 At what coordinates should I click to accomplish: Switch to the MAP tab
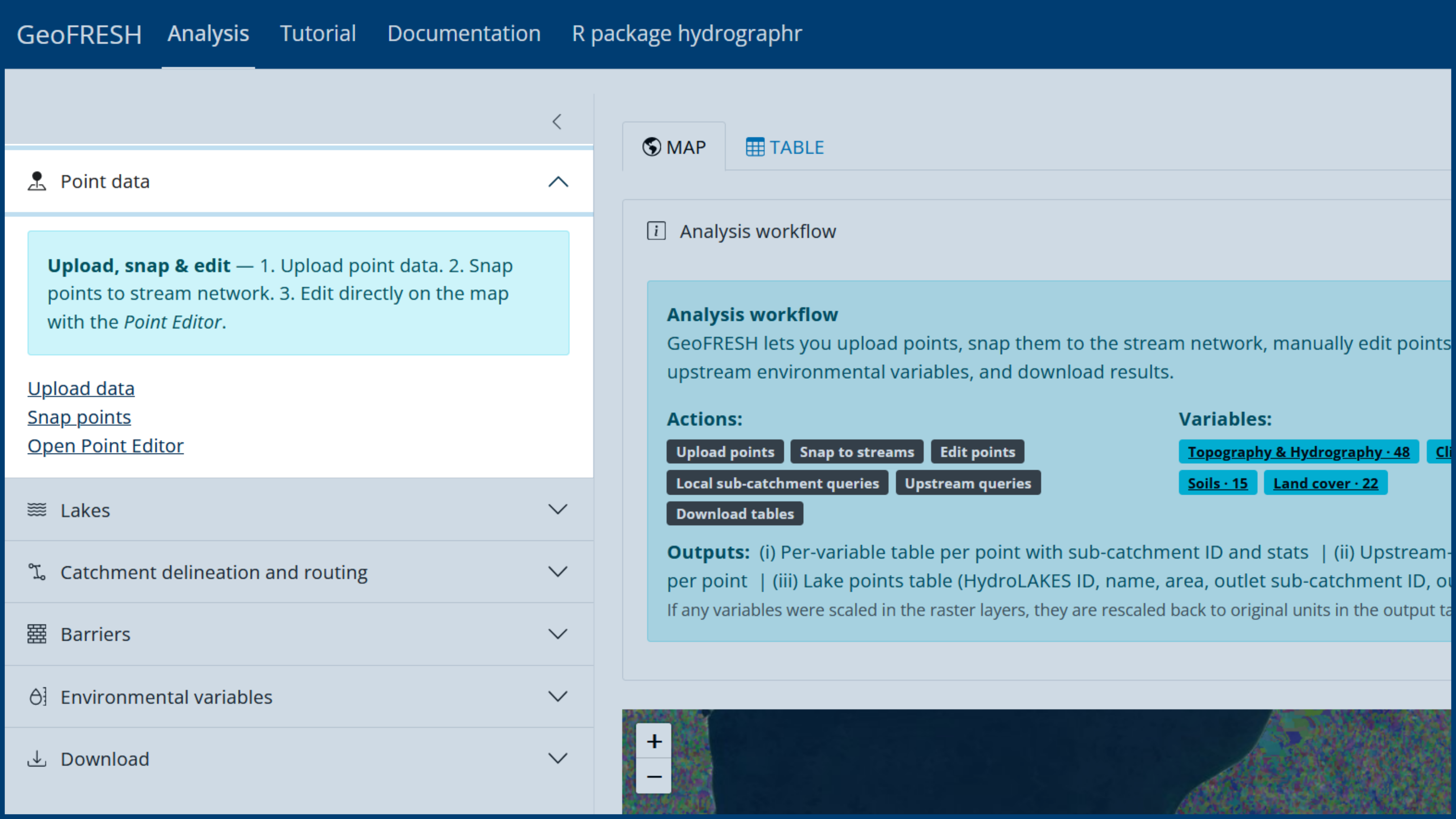[674, 147]
